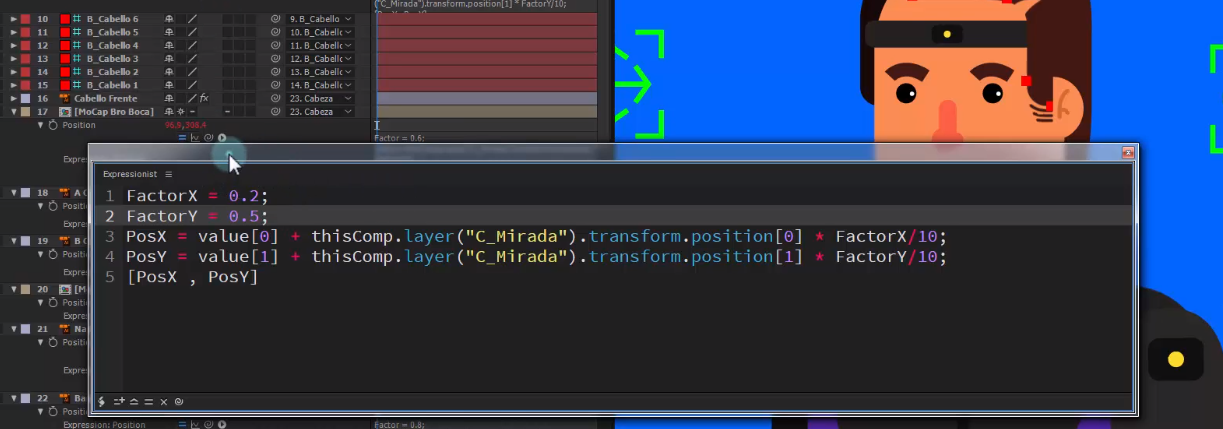Open the Expressionist panel menu
1223x429 pixels.
pyautogui.click(x=169, y=174)
